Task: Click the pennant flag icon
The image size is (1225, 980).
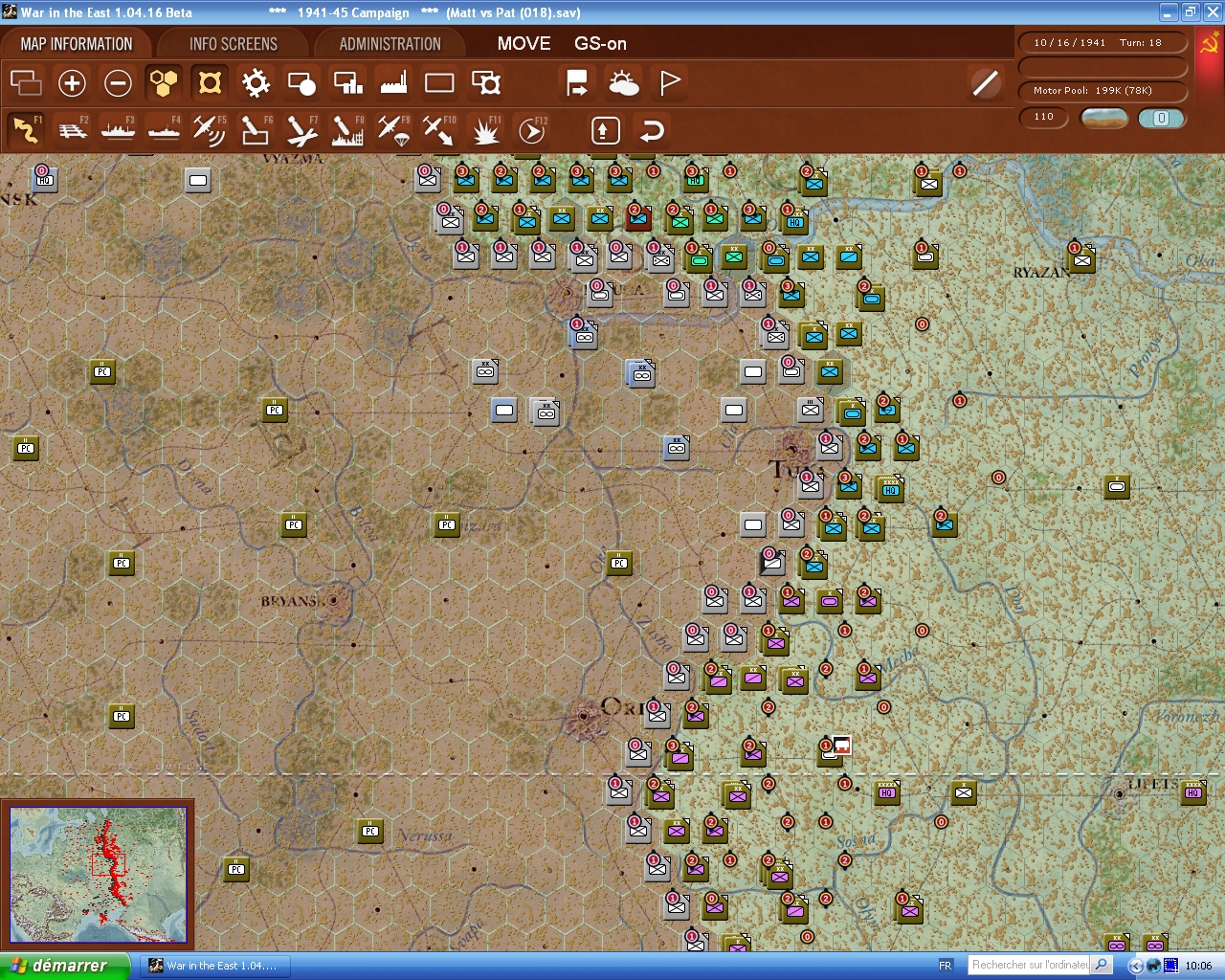Action: 670,83
